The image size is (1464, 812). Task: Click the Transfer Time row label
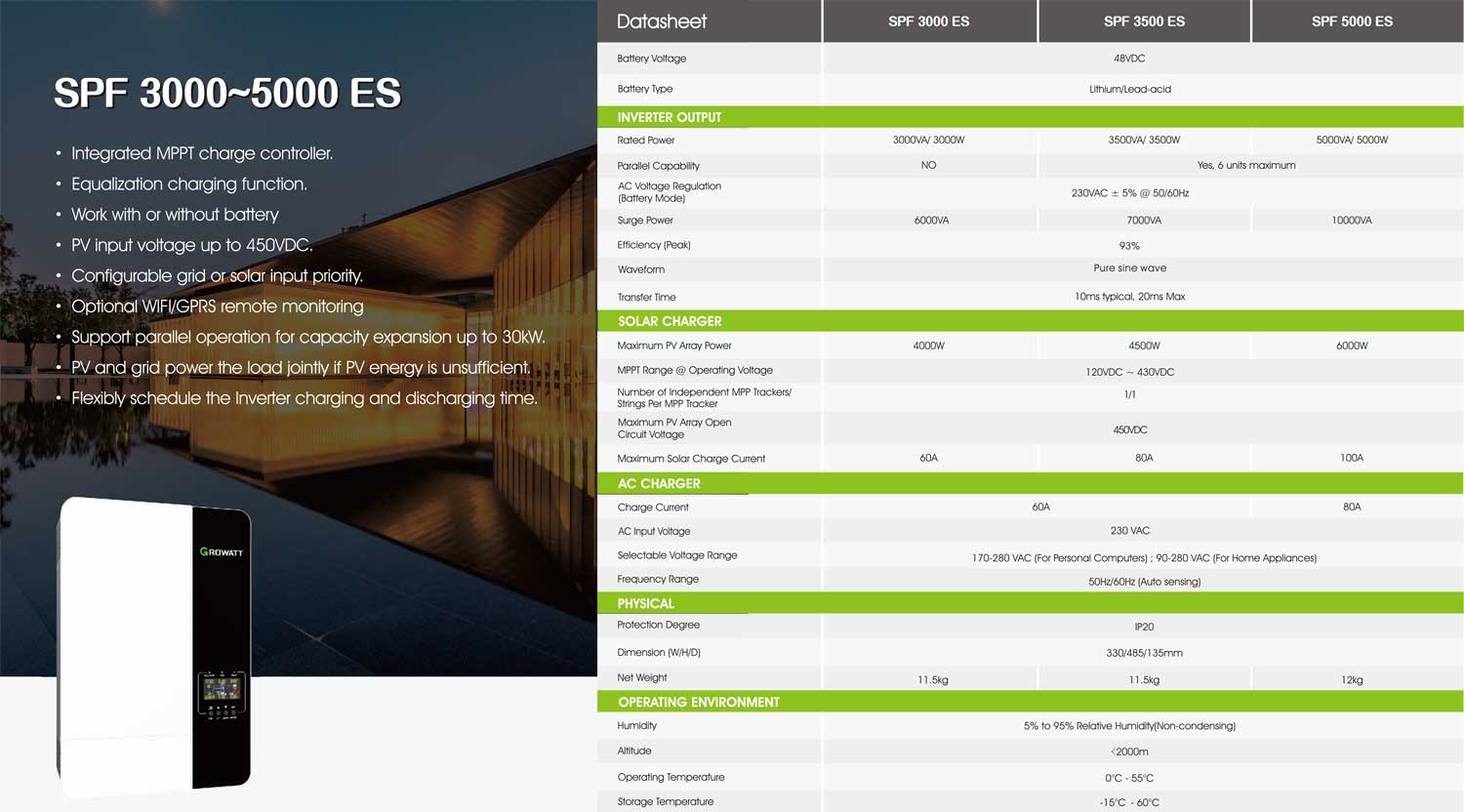click(x=646, y=298)
